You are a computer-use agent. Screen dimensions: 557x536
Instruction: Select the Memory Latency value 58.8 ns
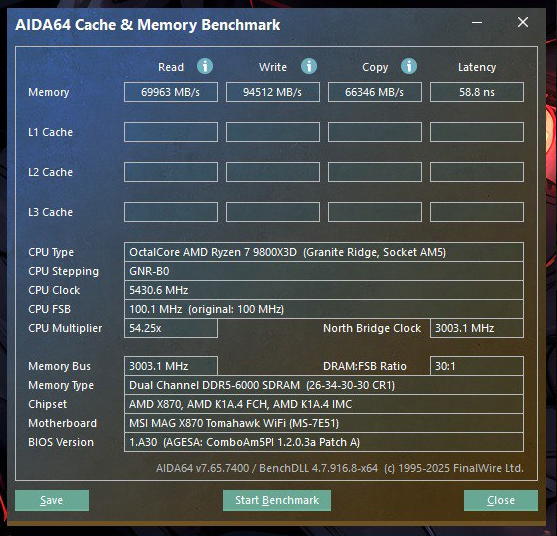[x=477, y=92]
